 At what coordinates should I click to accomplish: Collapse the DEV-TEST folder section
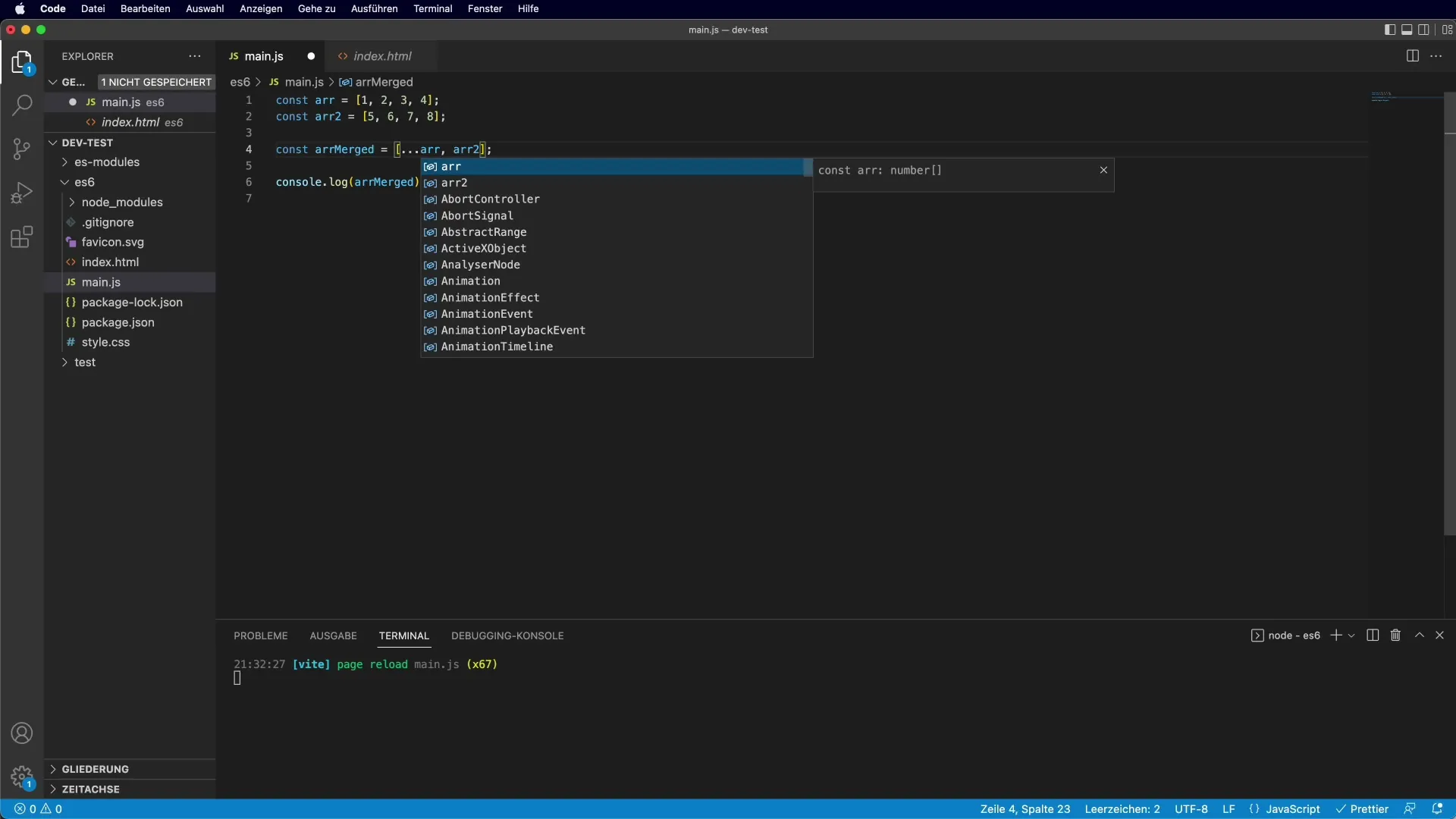53,143
